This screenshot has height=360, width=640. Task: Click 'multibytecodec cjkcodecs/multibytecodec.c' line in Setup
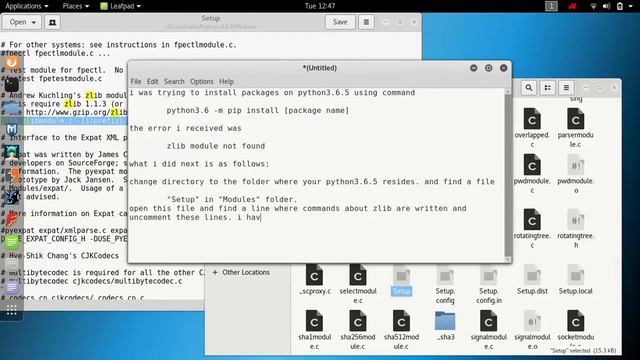point(91,281)
